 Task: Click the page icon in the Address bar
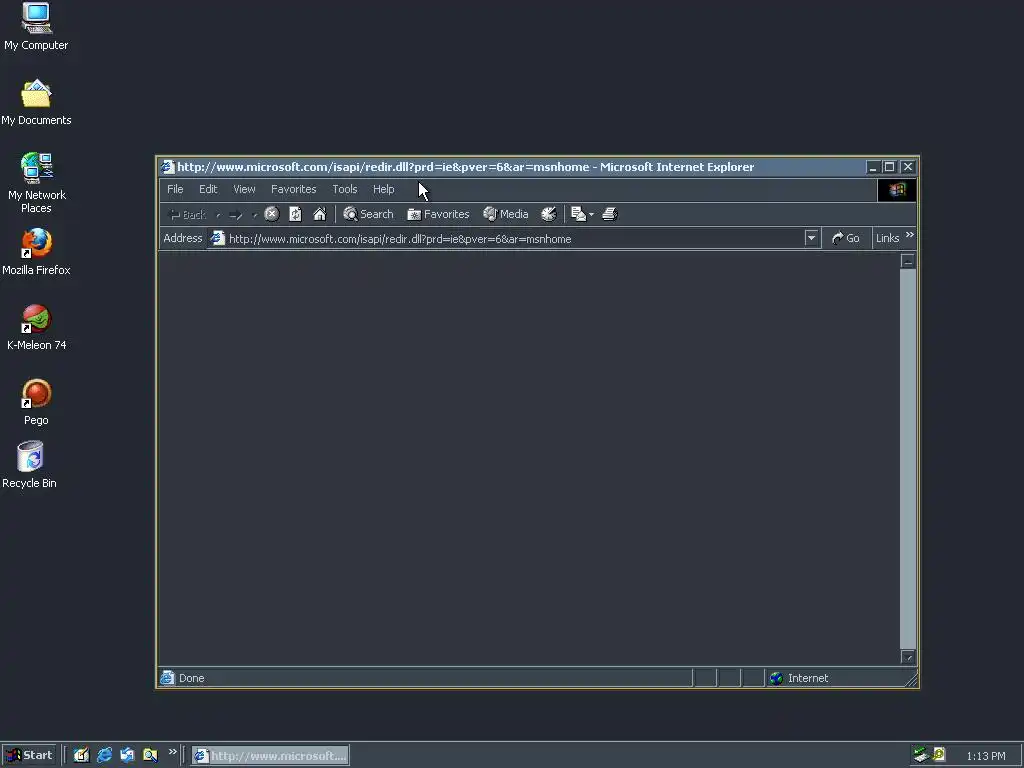pyautogui.click(x=217, y=238)
